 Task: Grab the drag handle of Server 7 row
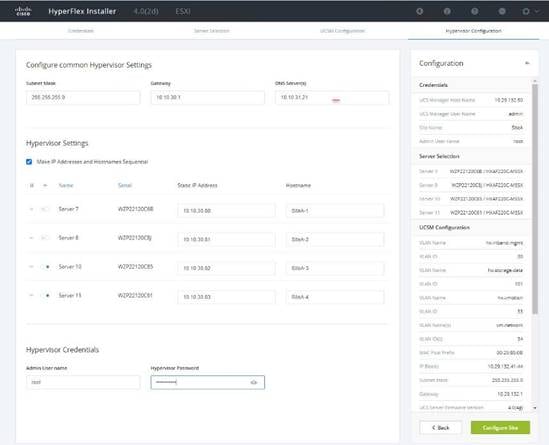(x=31, y=209)
